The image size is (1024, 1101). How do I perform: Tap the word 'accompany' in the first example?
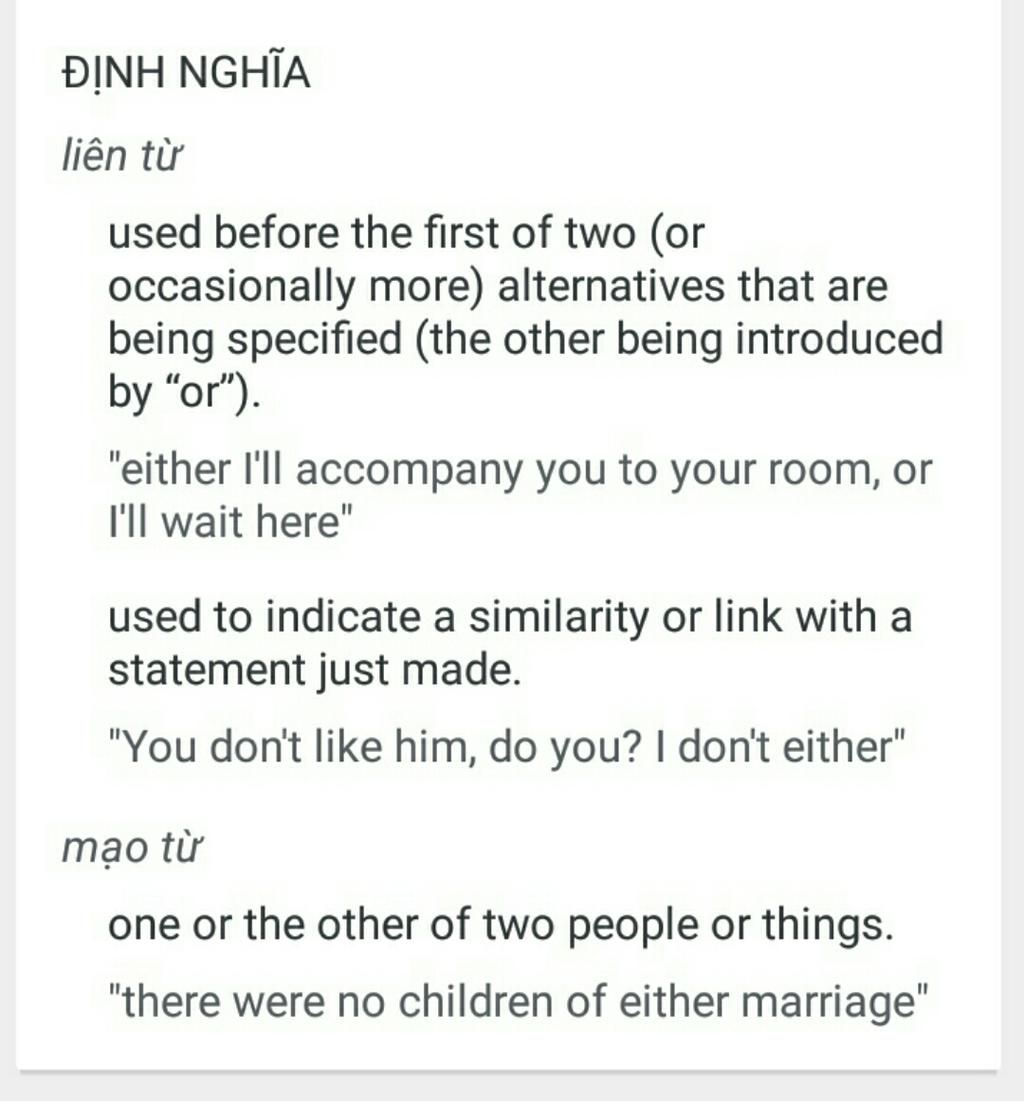[x=409, y=471]
